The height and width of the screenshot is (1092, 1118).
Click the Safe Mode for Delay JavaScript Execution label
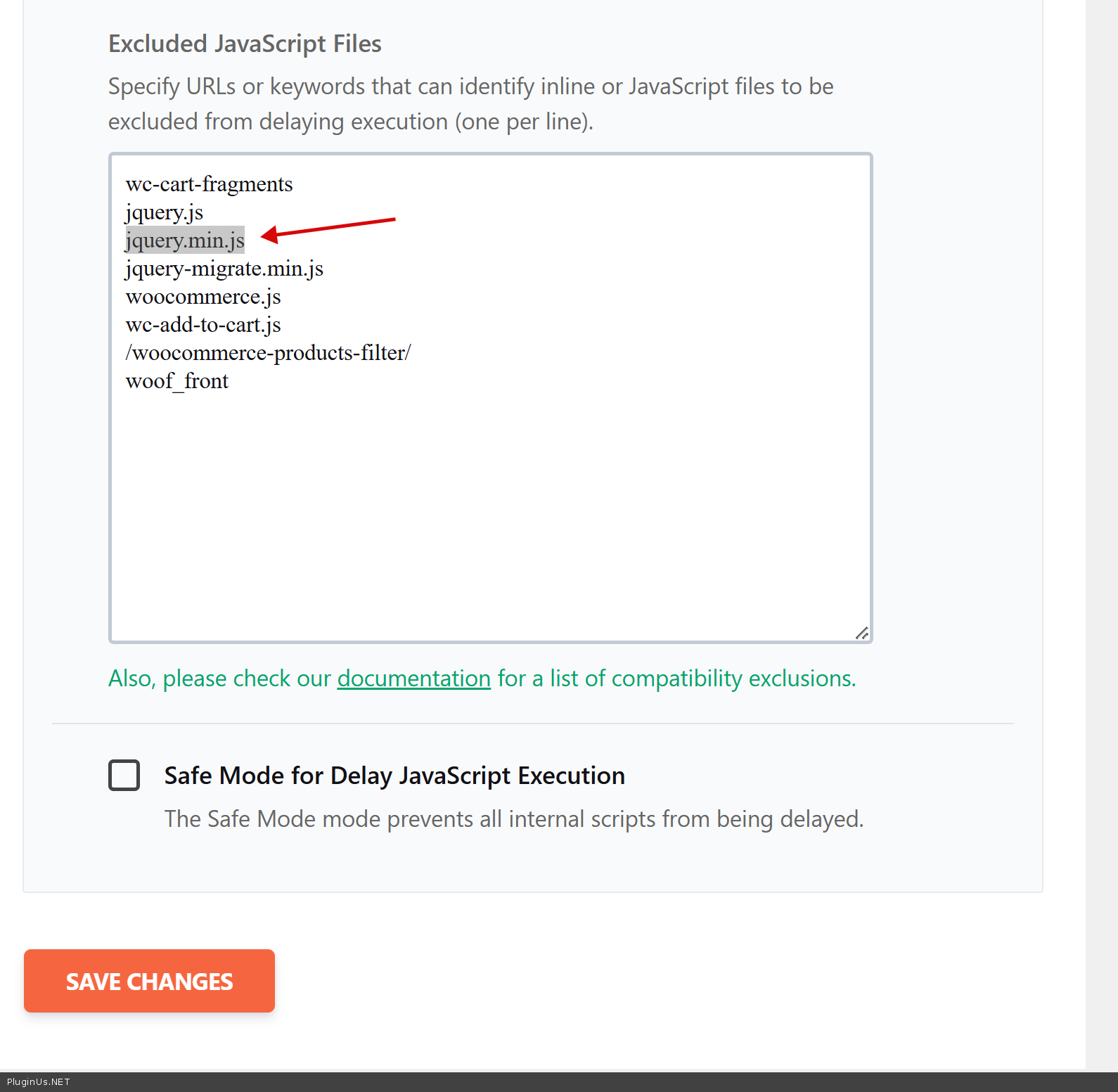point(394,776)
